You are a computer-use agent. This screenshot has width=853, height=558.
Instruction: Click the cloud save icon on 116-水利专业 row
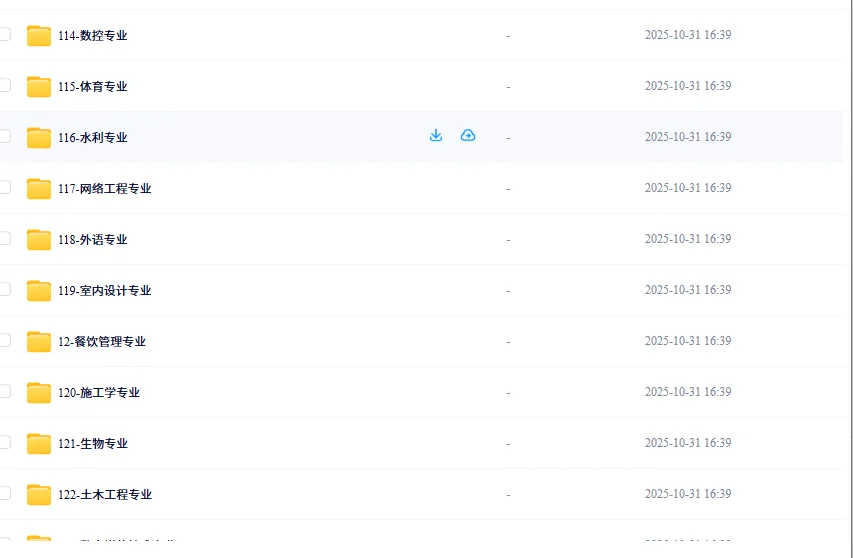[468, 135]
